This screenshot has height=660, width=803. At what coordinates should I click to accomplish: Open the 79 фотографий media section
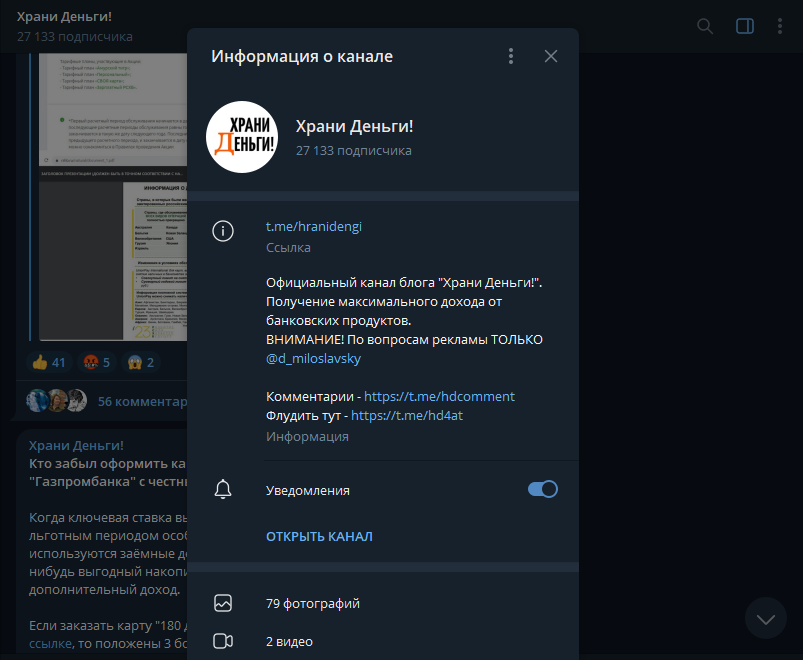click(313, 603)
